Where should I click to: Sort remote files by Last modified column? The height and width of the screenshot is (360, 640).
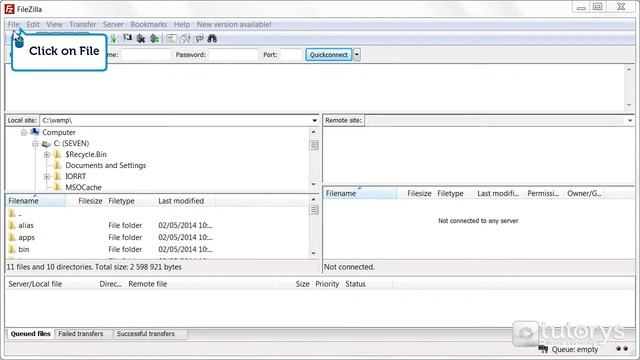coord(499,193)
